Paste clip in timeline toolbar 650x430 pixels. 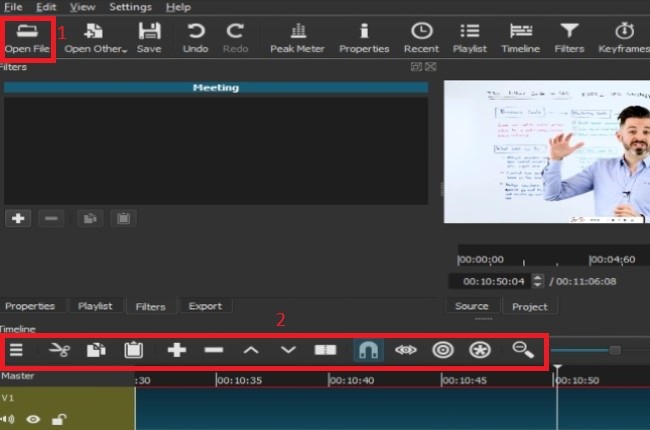click(x=133, y=350)
